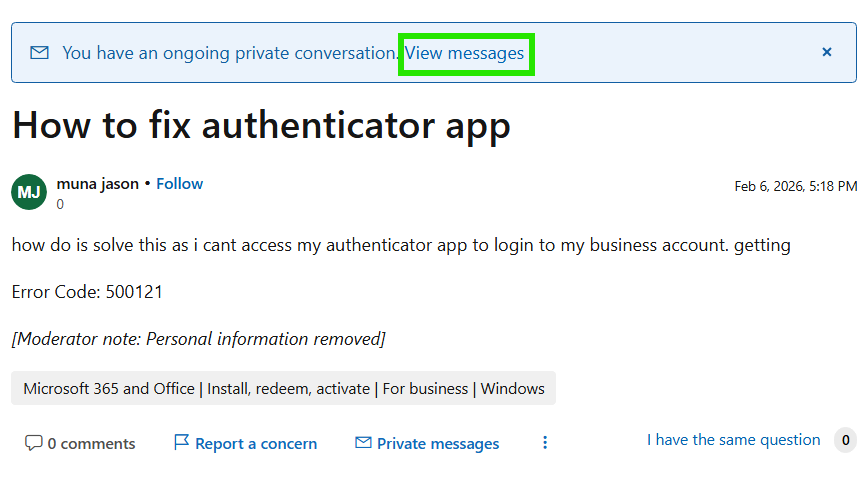The image size is (868, 478).
Task: Select the post date Feb 6, 2026
Action: (795, 186)
